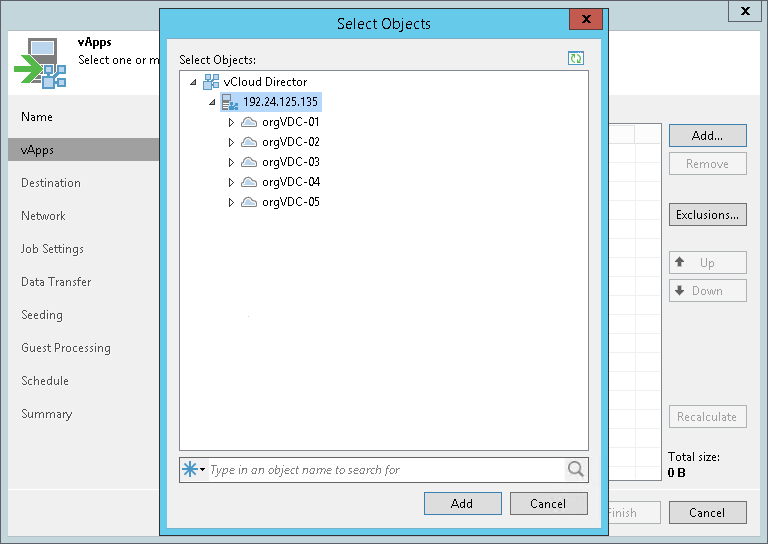This screenshot has width=768, height=544.
Task: Go to the Name wizard step
Action: click(37, 117)
